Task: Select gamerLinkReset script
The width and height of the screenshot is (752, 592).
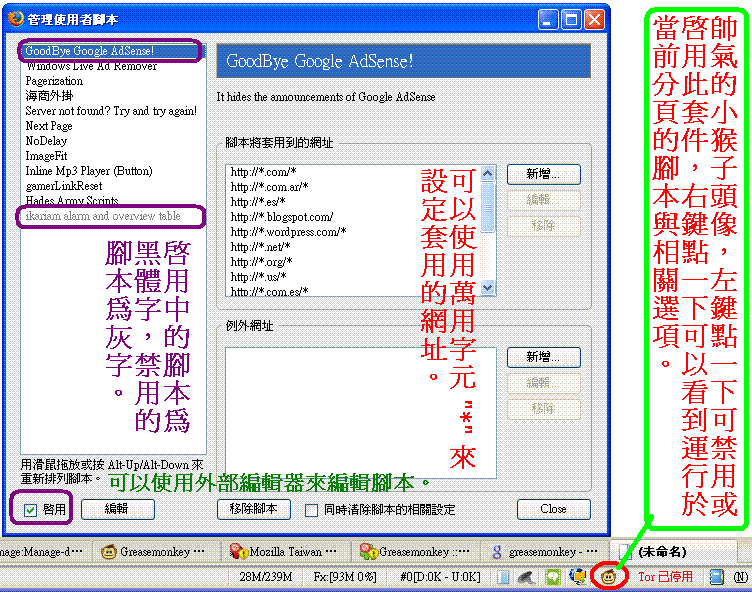Action: tap(113, 186)
